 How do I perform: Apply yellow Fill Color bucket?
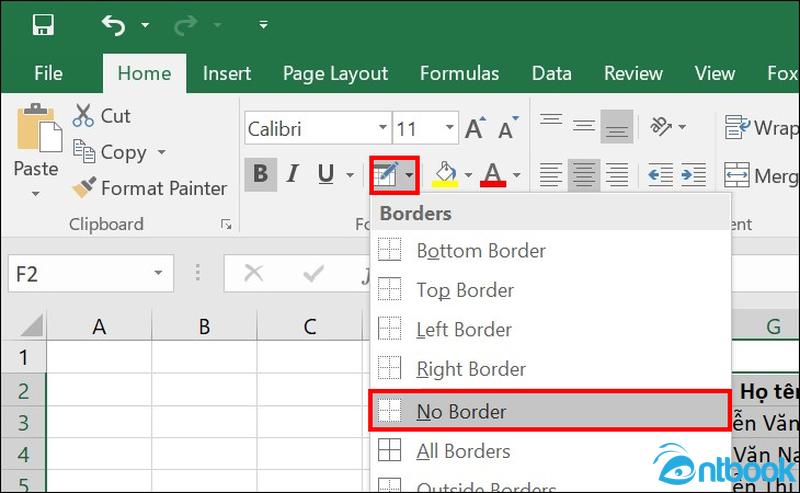click(445, 175)
